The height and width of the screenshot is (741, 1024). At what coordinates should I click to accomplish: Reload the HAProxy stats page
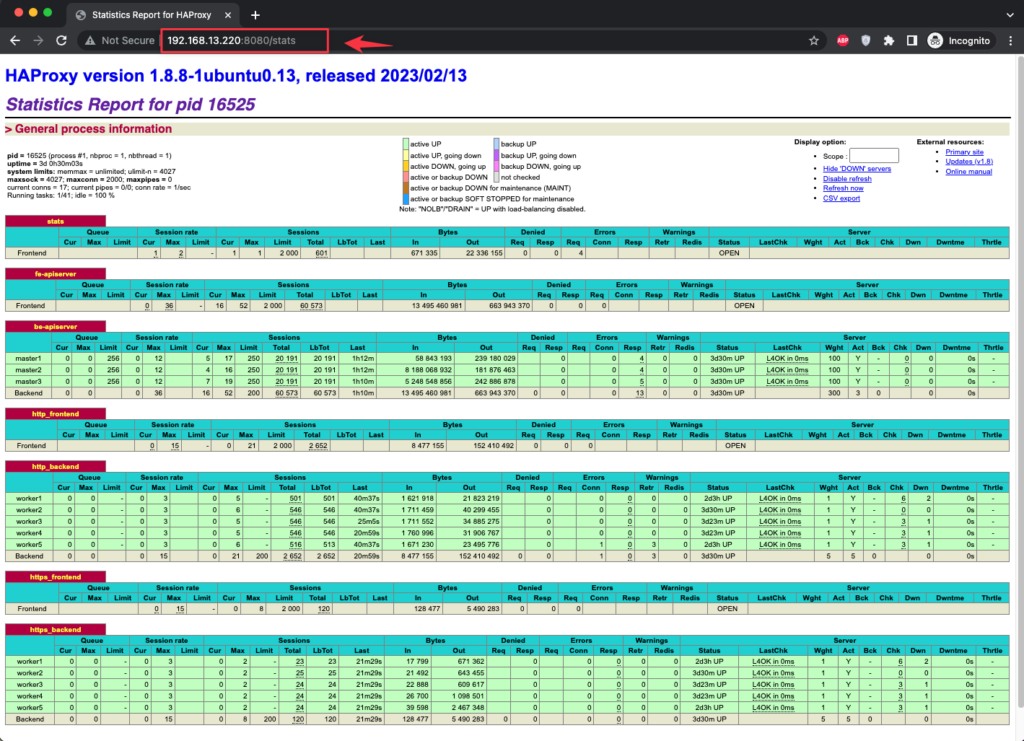pos(61,40)
